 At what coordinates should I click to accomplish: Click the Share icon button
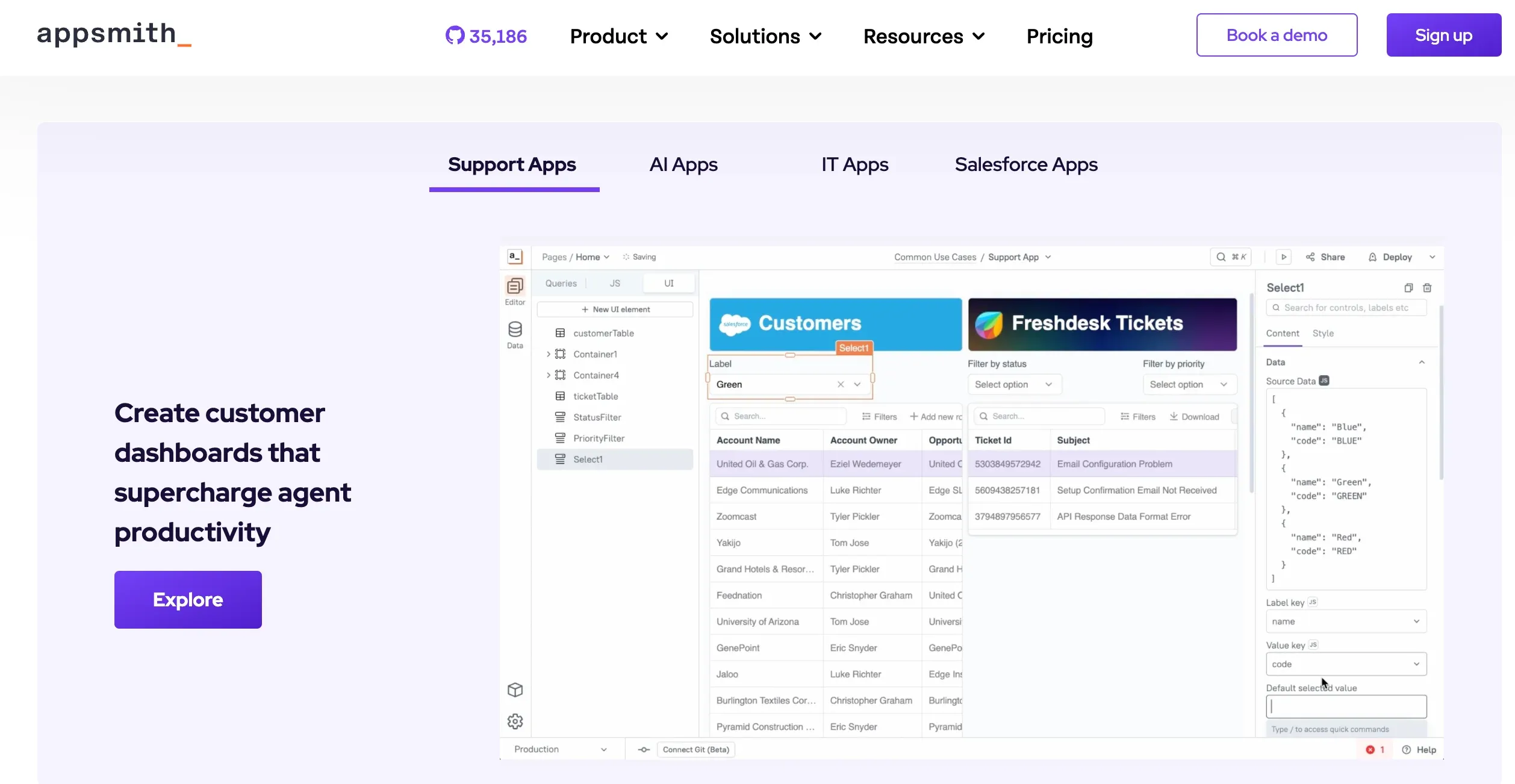(x=1325, y=257)
